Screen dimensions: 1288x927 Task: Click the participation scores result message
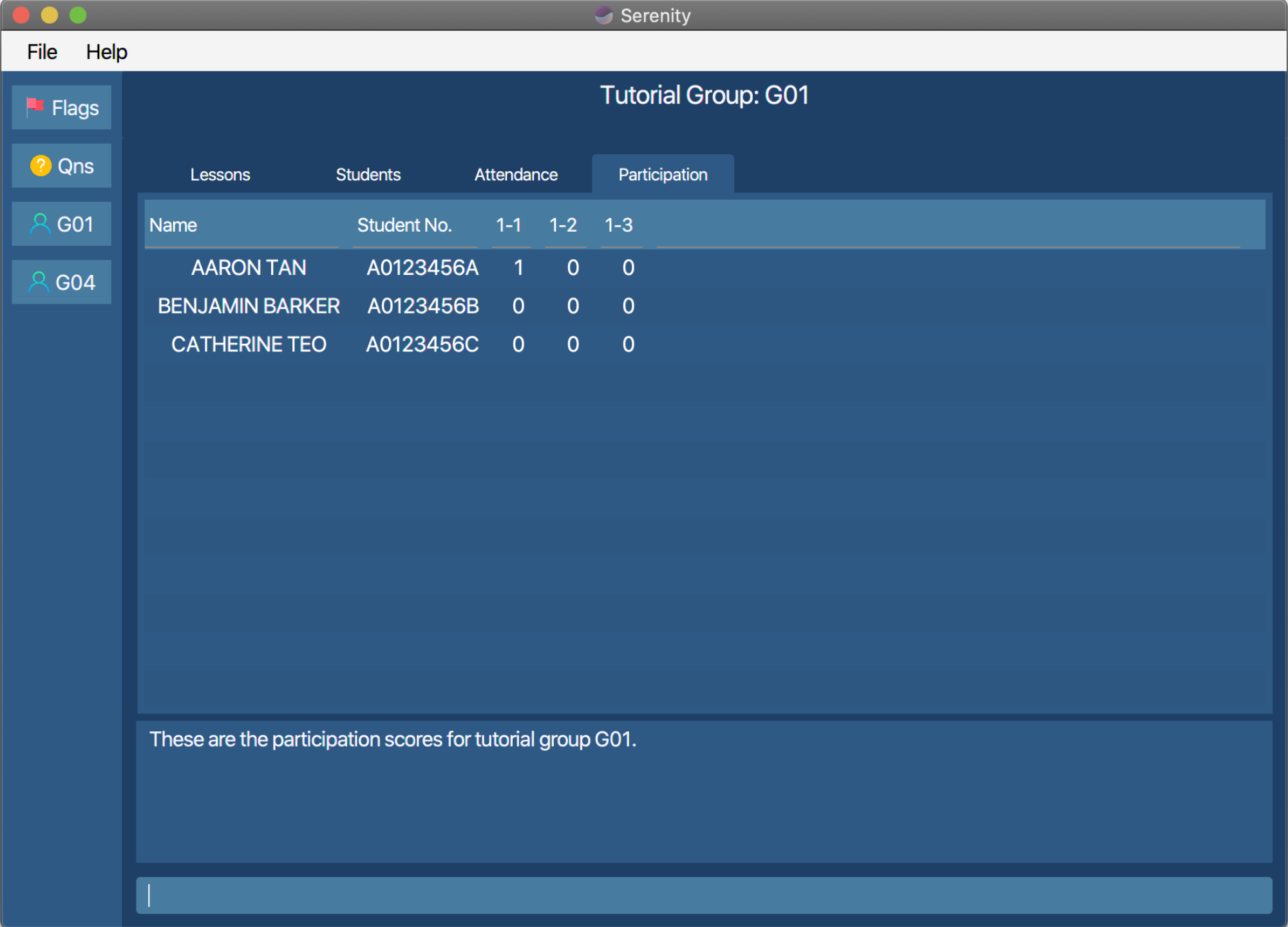[393, 739]
